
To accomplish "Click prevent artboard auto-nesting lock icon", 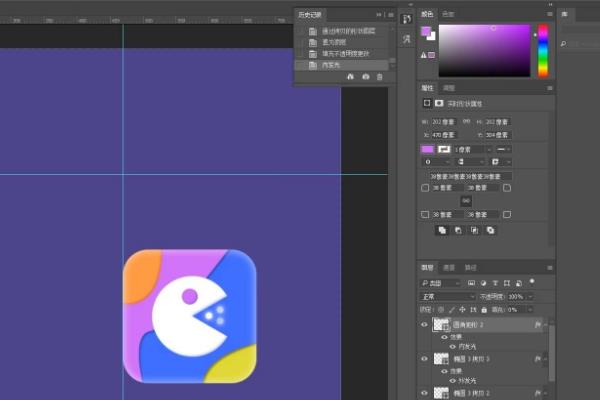I will coord(473,309).
